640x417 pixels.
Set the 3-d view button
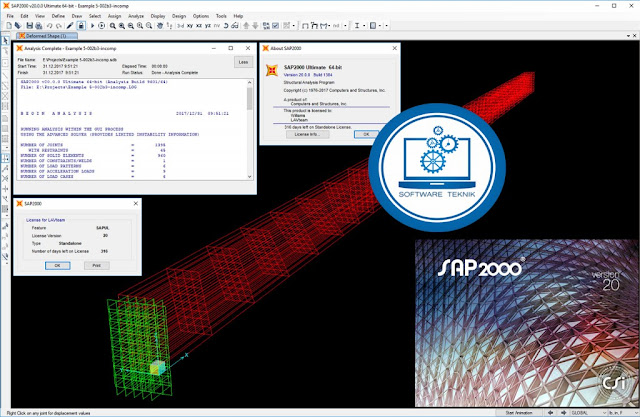pyautogui.click(x=180, y=26)
